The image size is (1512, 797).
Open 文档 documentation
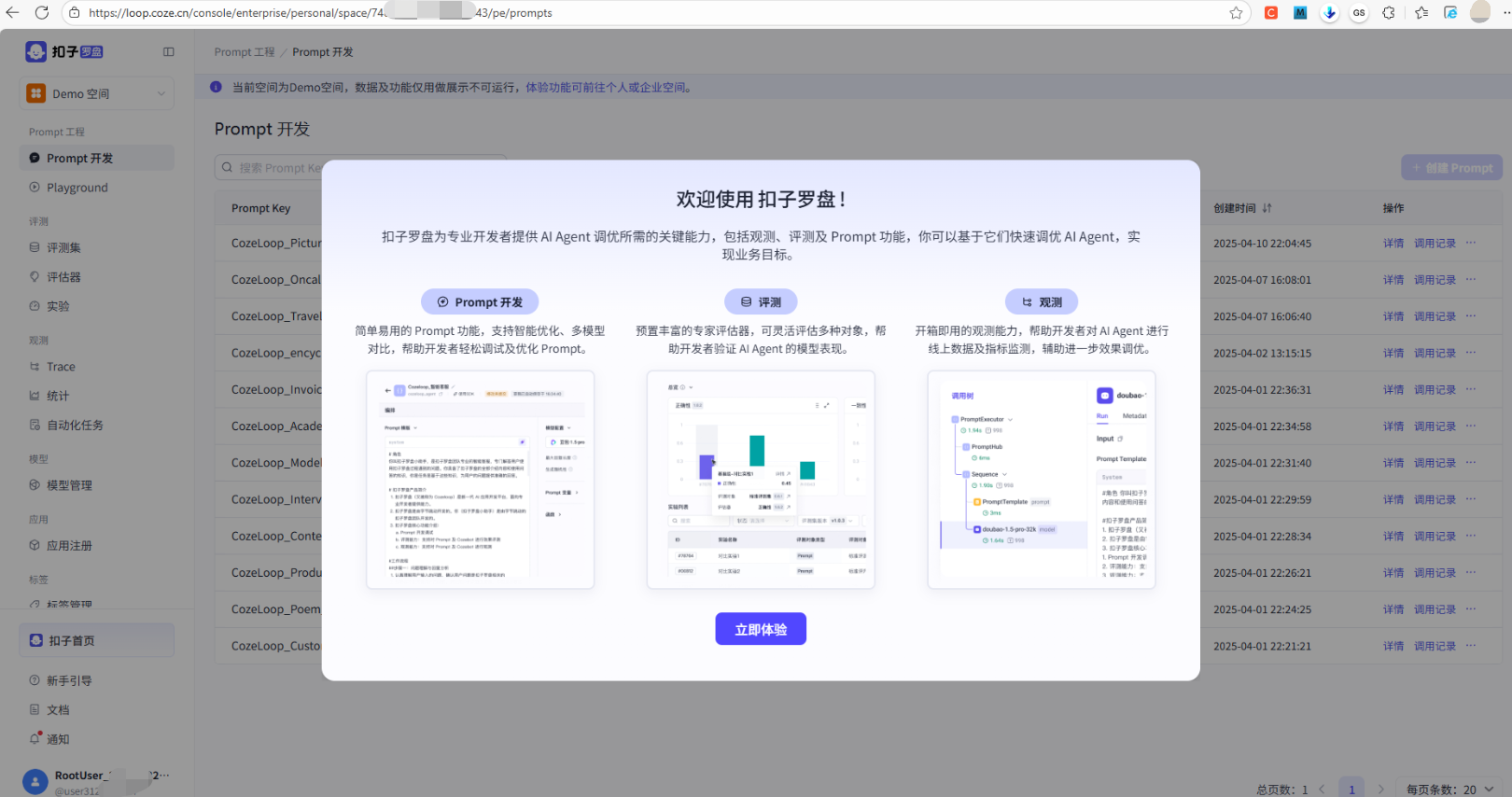97,709
